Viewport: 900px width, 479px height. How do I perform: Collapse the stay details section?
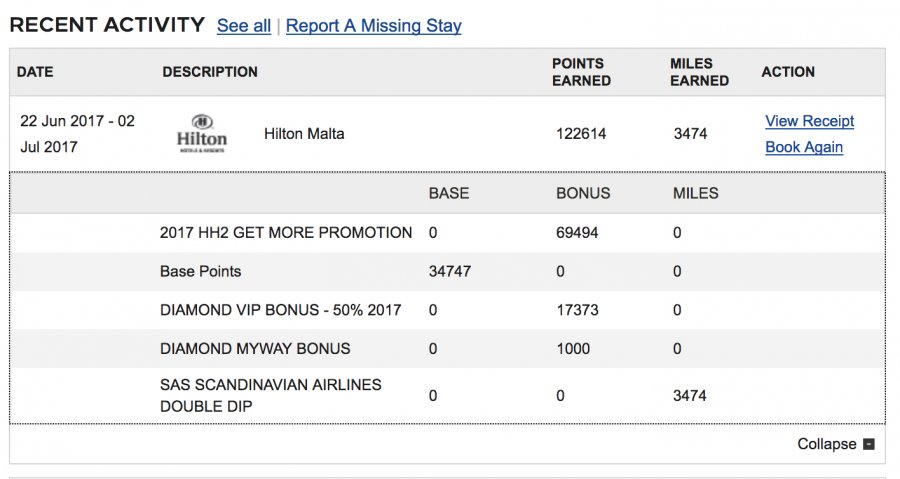pos(827,444)
